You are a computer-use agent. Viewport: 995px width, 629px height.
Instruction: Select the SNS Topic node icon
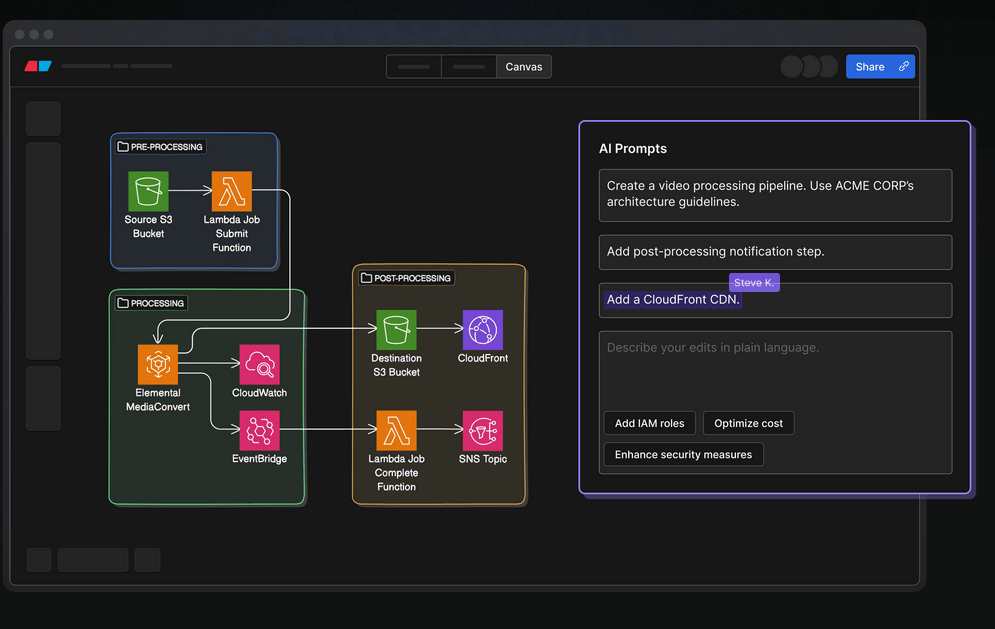[483, 430]
